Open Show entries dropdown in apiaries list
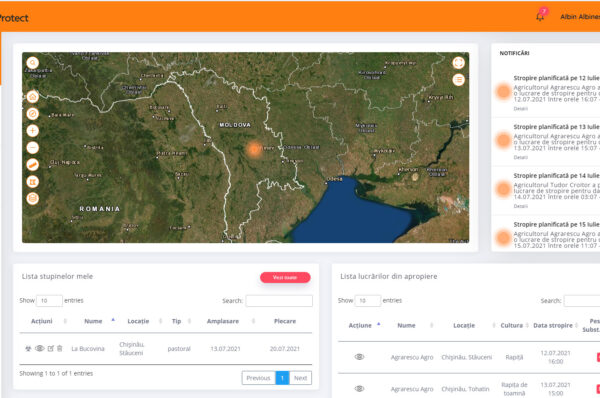The width and height of the screenshot is (600, 398). click(49, 300)
